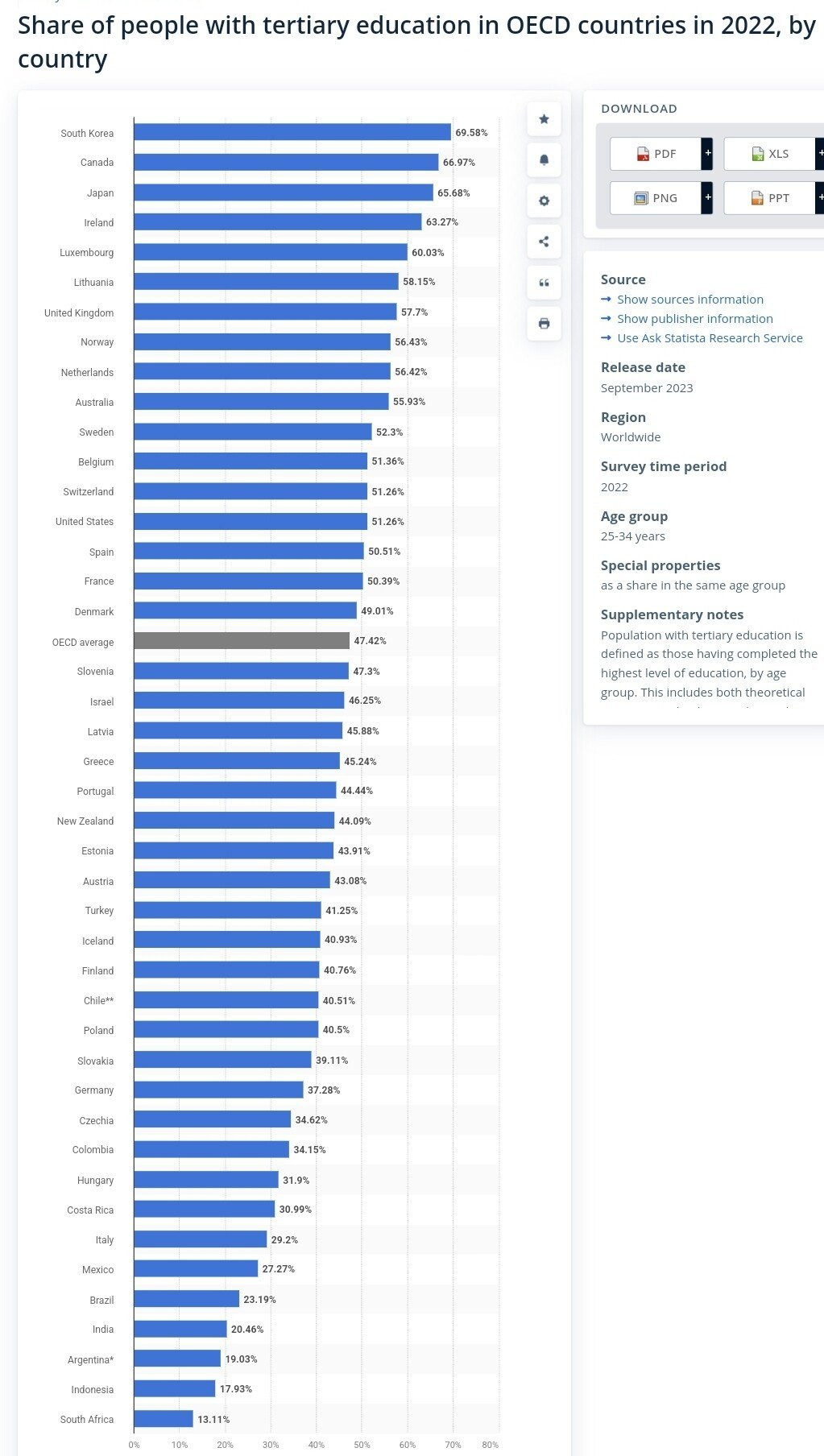The width and height of the screenshot is (824, 1456).
Task: Expand the PNG download plus button
Action: [707, 197]
